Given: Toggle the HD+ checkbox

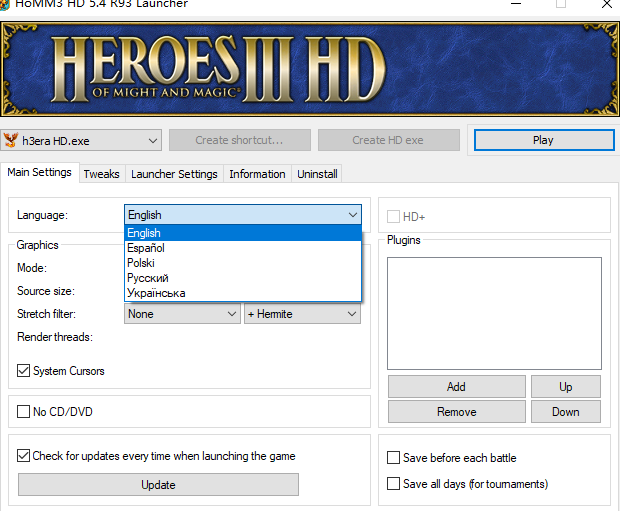Looking at the screenshot, I should click(393, 217).
